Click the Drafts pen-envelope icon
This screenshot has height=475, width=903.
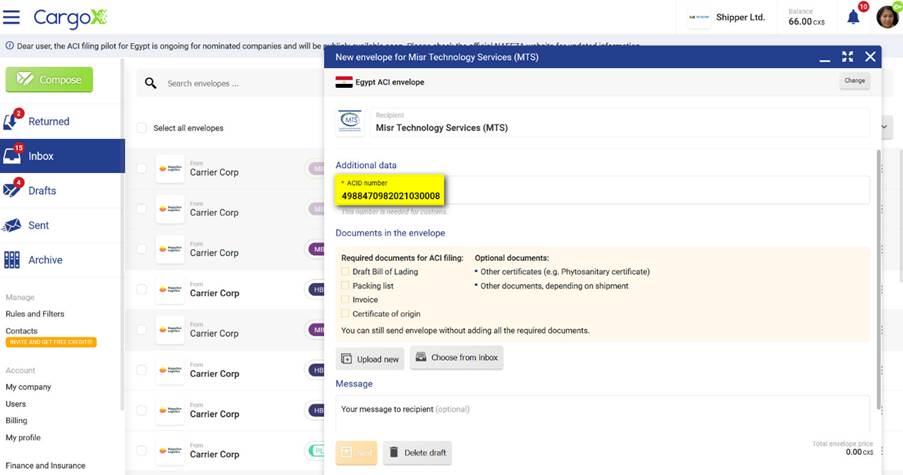[11, 189]
